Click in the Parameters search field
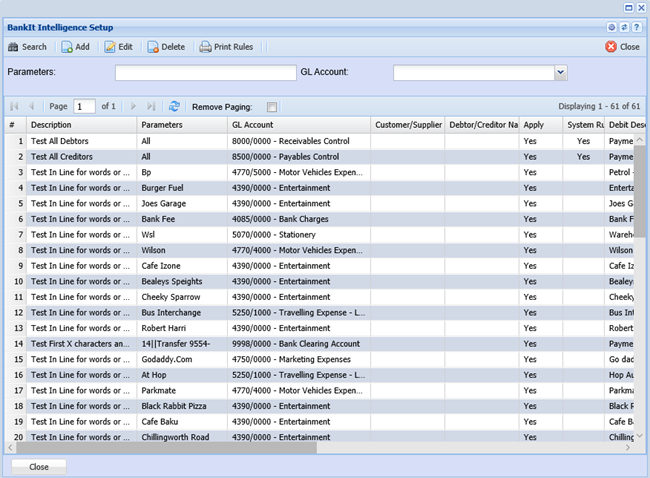The image size is (650, 478). click(x=205, y=72)
